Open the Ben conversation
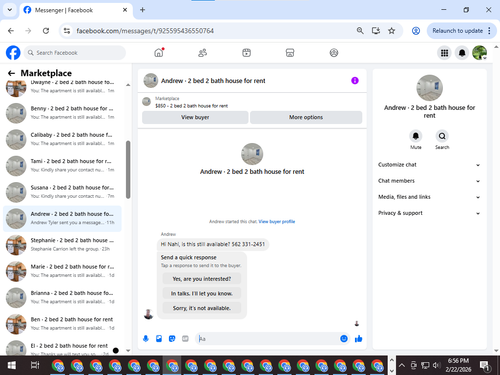Image resolution: width=500 pixels, height=375 pixels. pyautogui.click(x=62, y=323)
